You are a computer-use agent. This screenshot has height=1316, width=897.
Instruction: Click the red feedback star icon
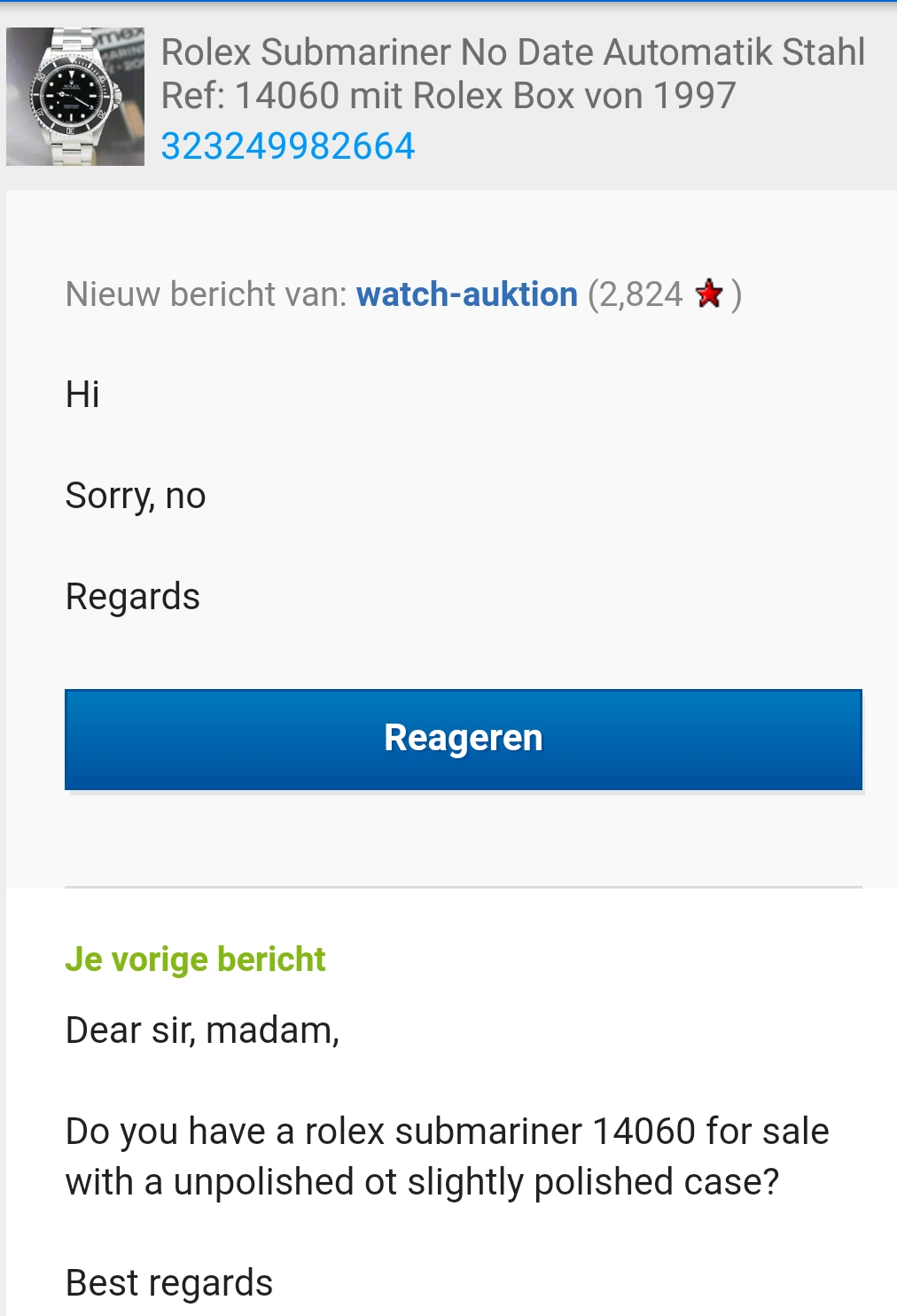coord(709,294)
